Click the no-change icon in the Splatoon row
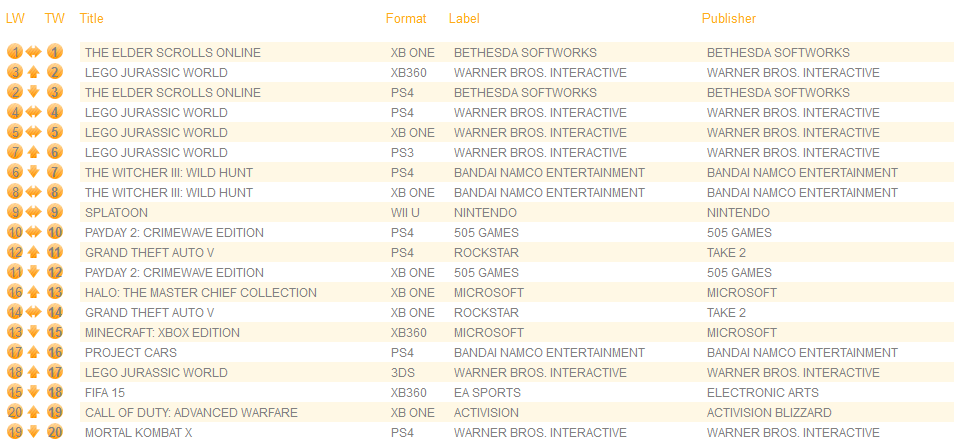Screen dimensions: 954x442 (34, 212)
